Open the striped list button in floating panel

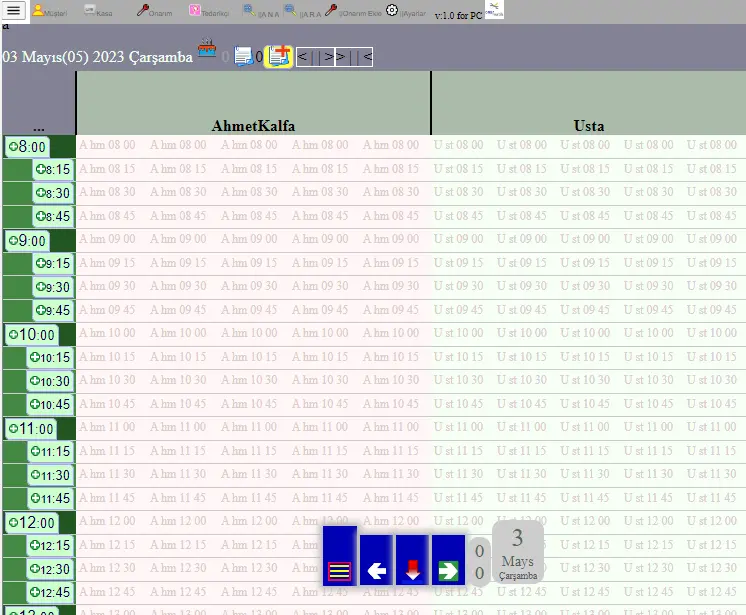(340, 571)
